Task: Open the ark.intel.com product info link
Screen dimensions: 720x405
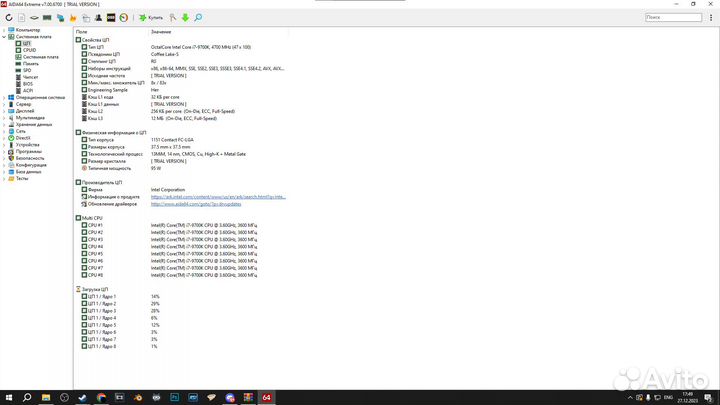Action: point(218,197)
